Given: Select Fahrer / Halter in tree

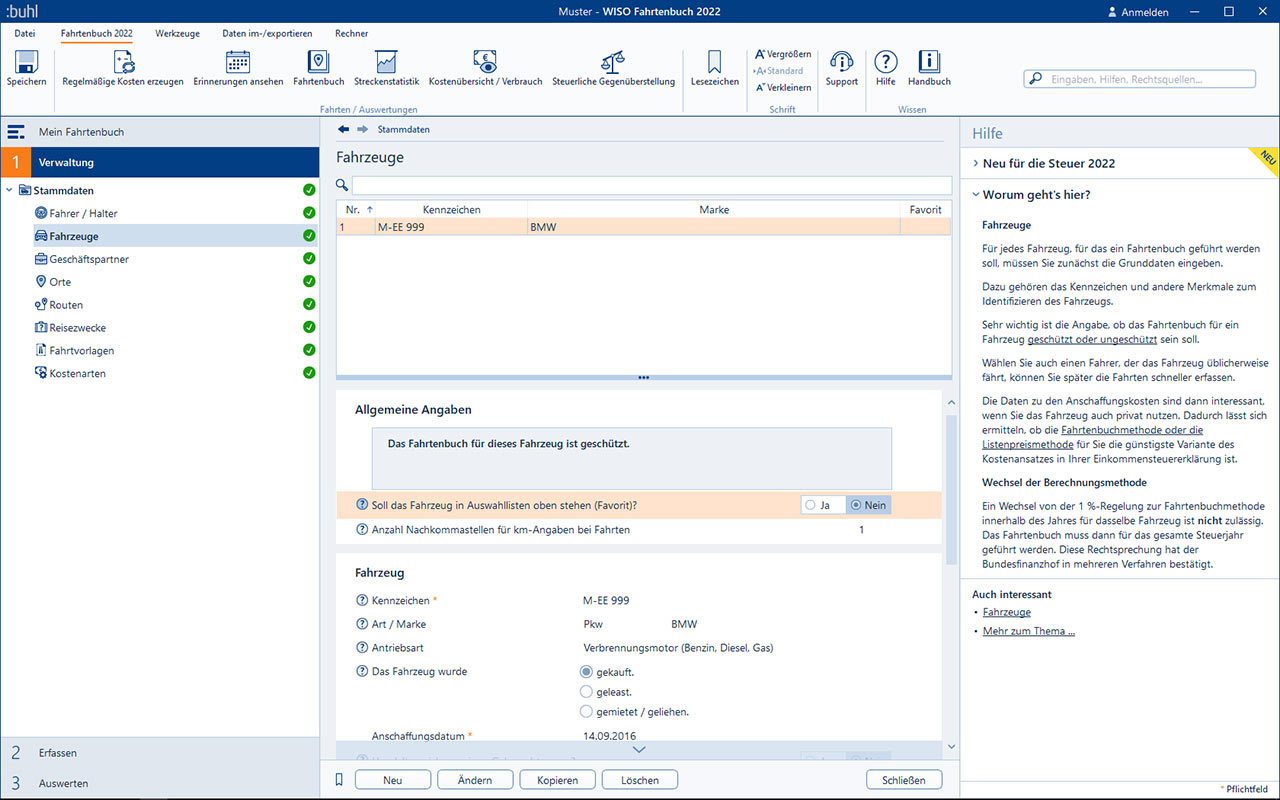Looking at the screenshot, I should 83,213.
